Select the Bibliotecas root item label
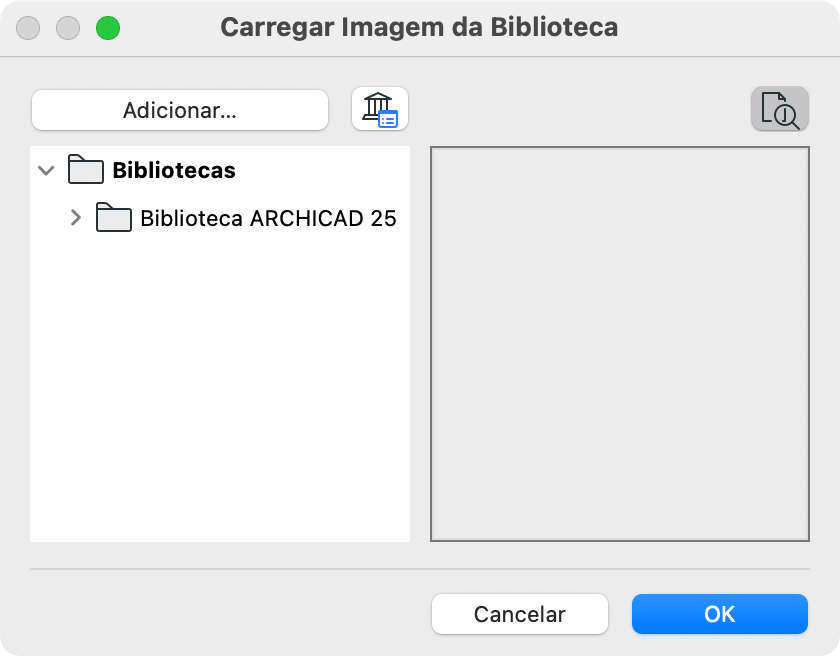 [174, 170]
